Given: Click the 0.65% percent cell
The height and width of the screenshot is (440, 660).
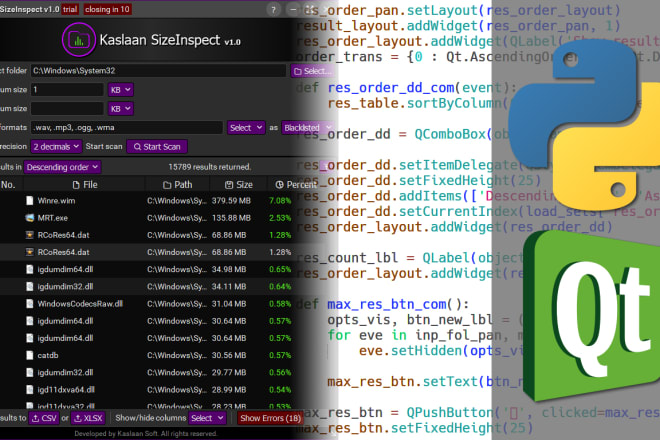Looking at the screenshot, I should tap(280, 269).
